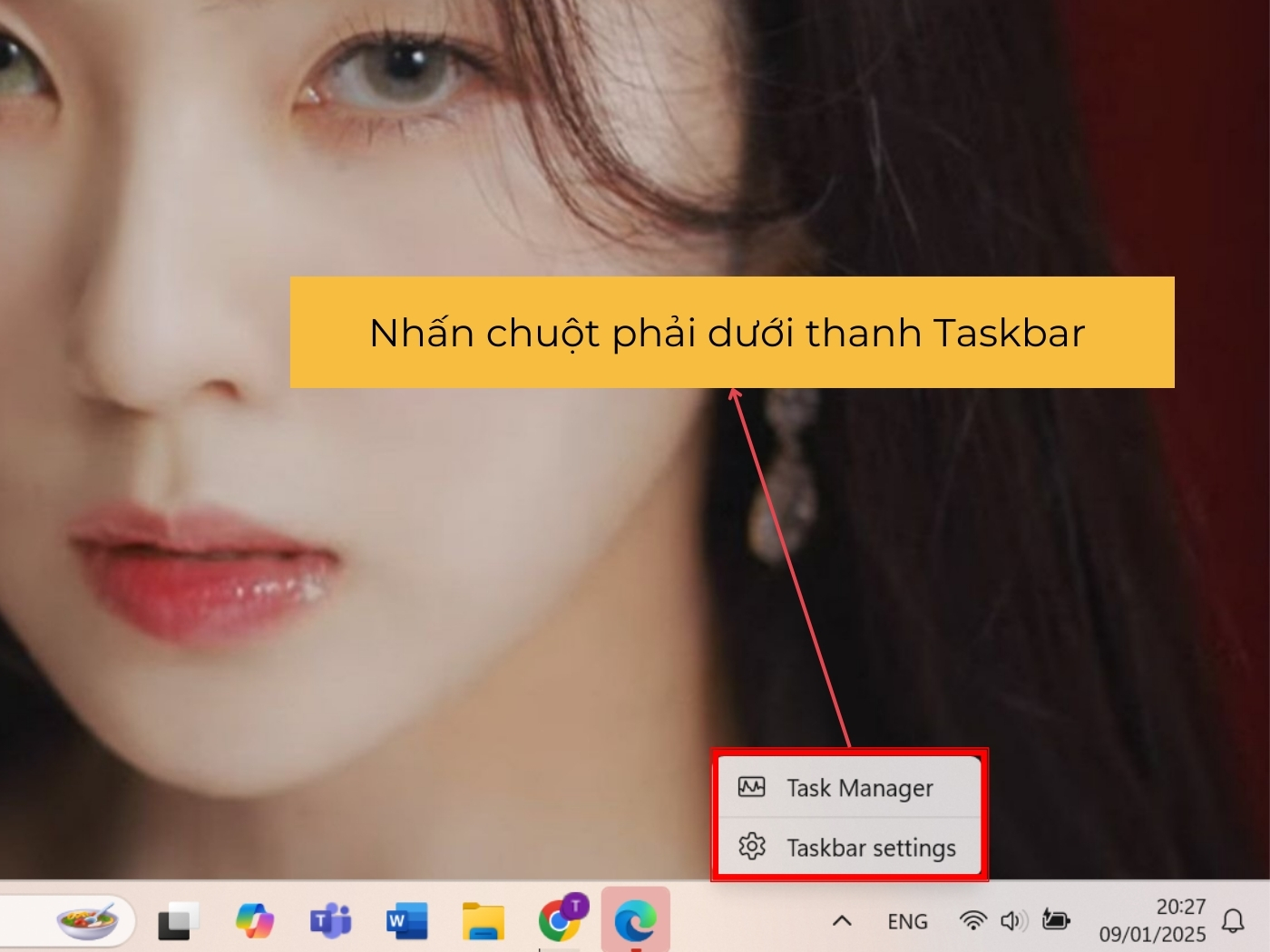Viewport: 1270px width, 952px height.
Task: Open Google Chrome from the taskbar
Action: (x=562, y=919)
